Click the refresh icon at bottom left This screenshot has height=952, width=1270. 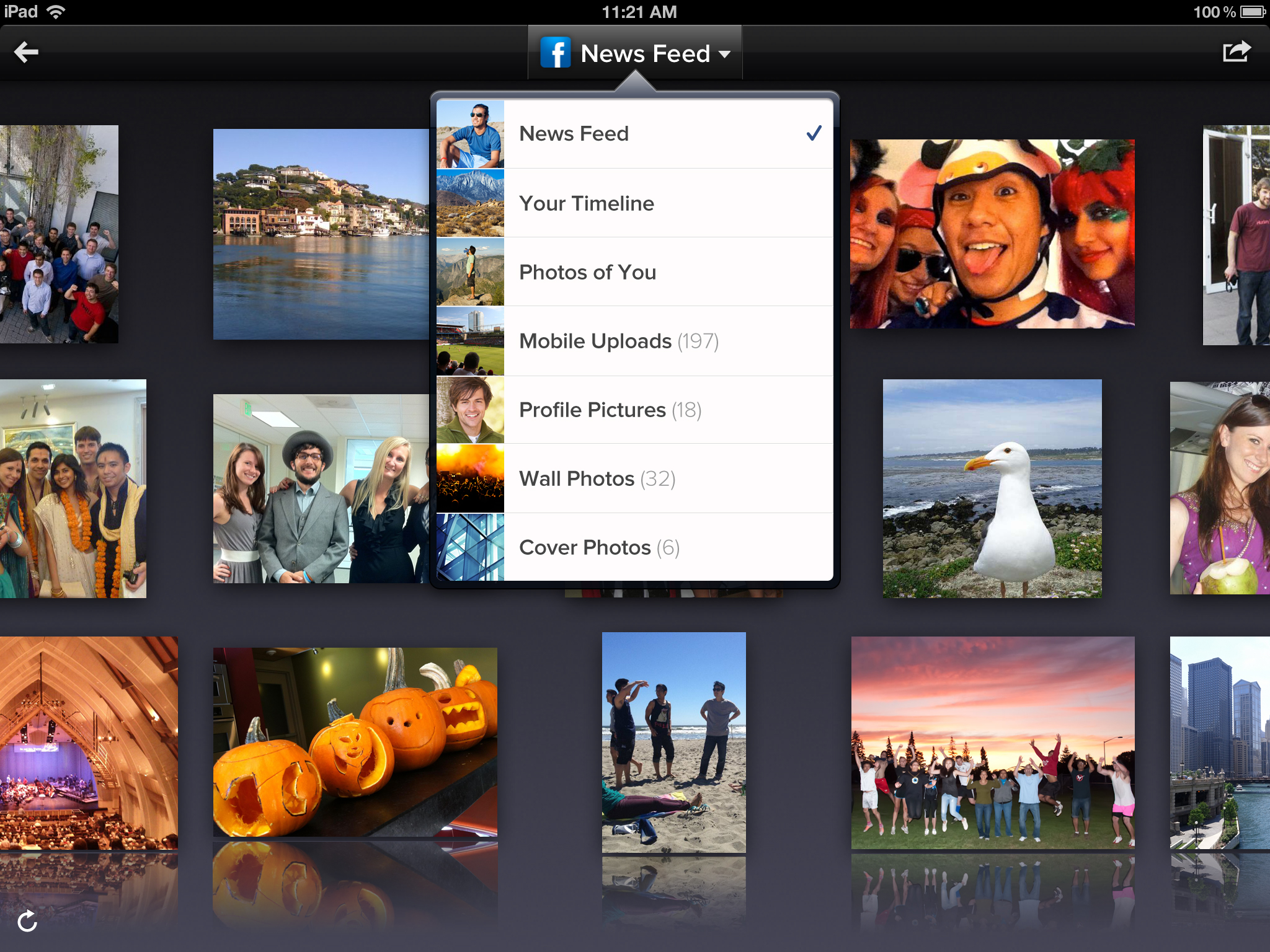pos(27,921)
